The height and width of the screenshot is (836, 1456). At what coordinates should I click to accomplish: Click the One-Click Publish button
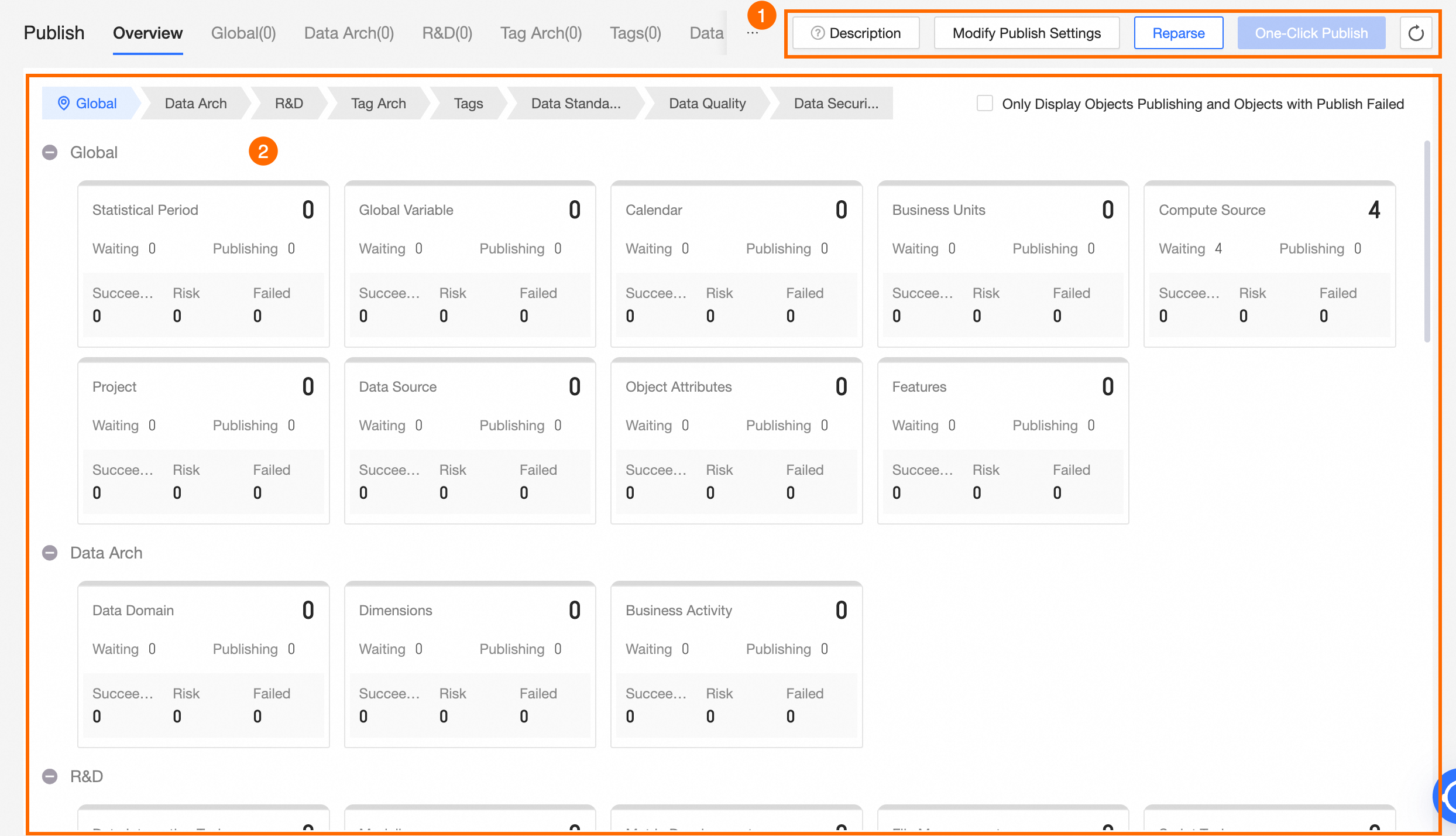click(x=1311, y=33)
